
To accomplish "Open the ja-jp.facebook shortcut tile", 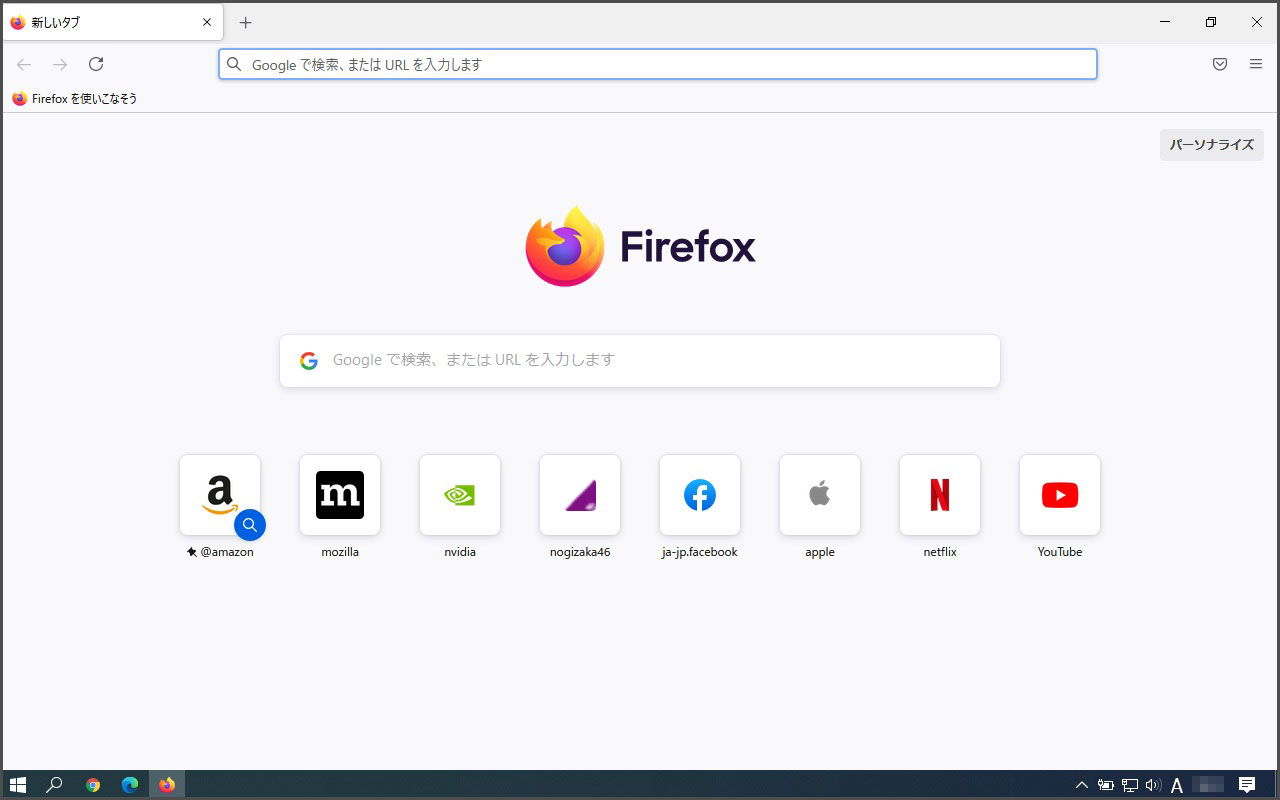I will click(700, 495).
